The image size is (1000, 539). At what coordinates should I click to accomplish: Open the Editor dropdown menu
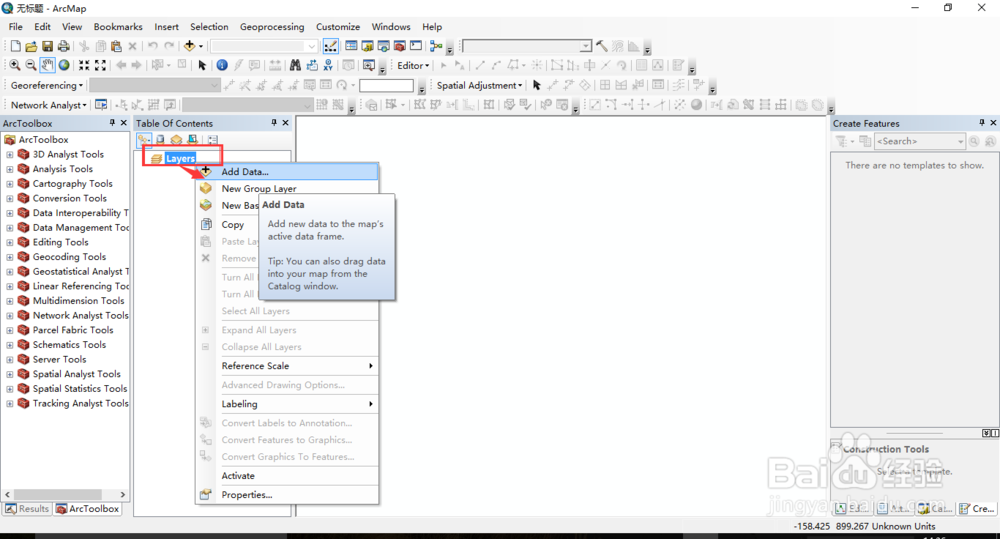[413, 65]
